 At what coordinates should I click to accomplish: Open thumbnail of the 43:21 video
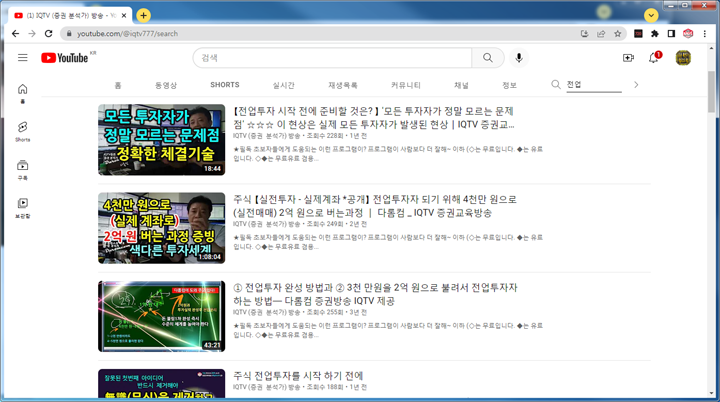(x=162, y=316)
